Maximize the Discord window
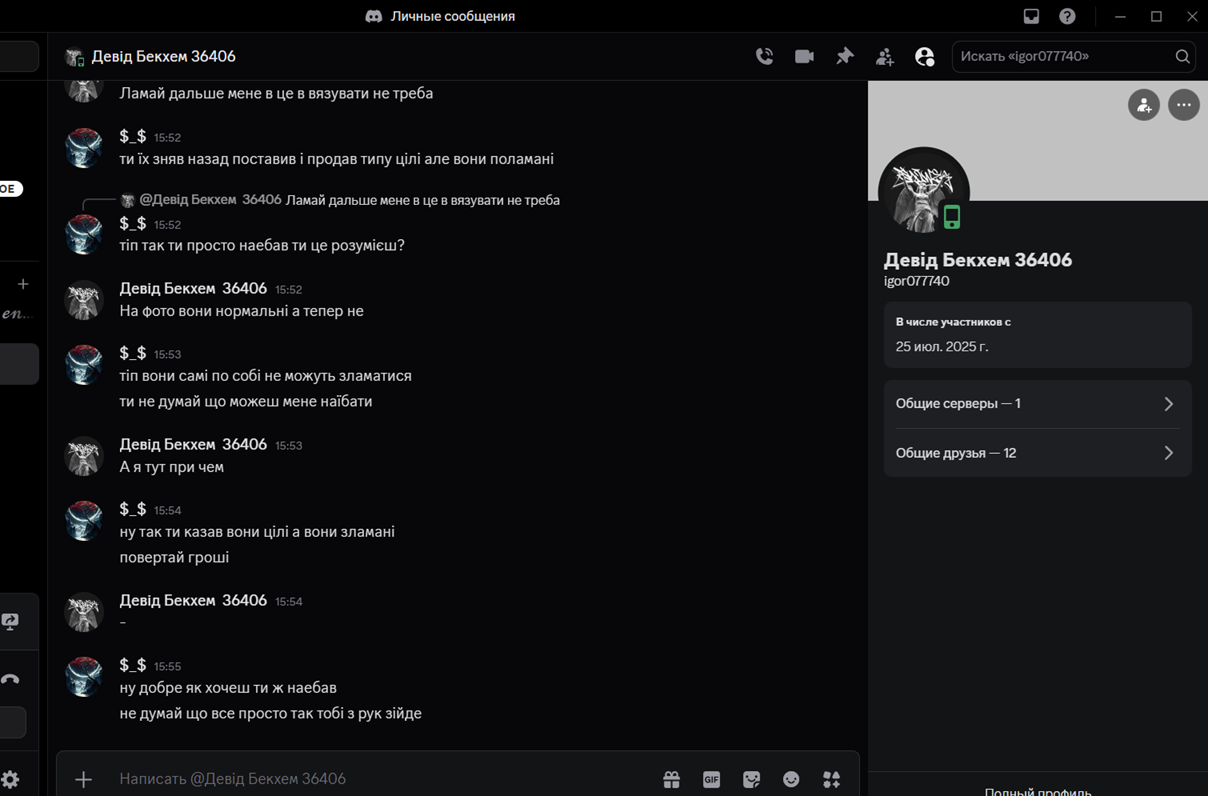The image size is (1208, 796). tap(1156, 16)
